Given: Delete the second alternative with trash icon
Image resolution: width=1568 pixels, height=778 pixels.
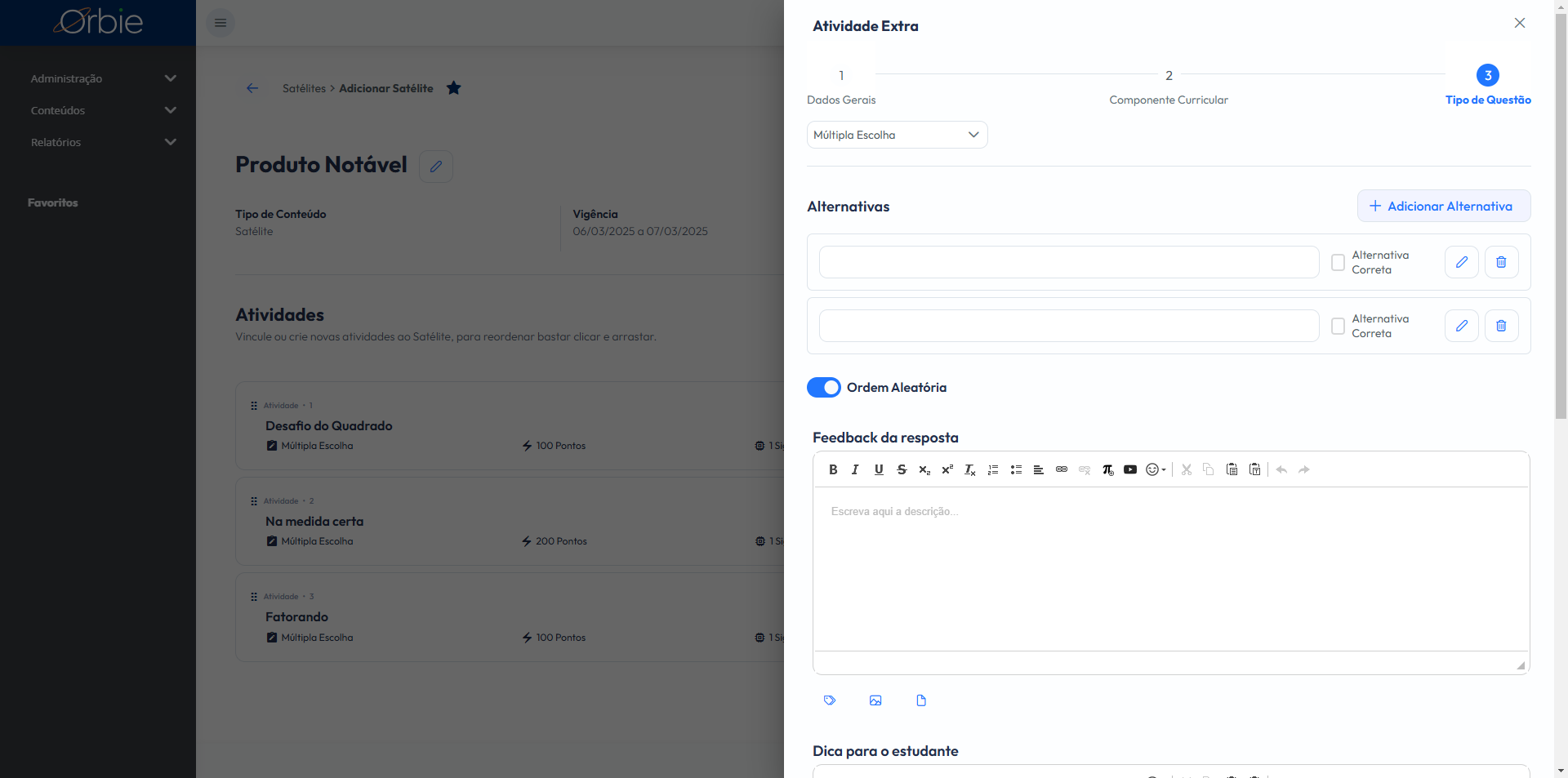Looking at the screenshot, I should [1501, 326].
